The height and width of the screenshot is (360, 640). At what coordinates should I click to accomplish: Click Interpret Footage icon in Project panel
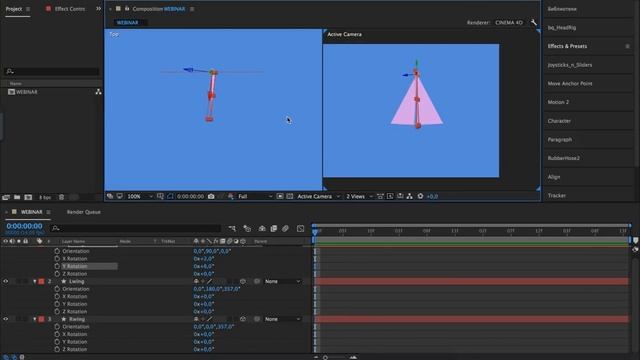6,197
